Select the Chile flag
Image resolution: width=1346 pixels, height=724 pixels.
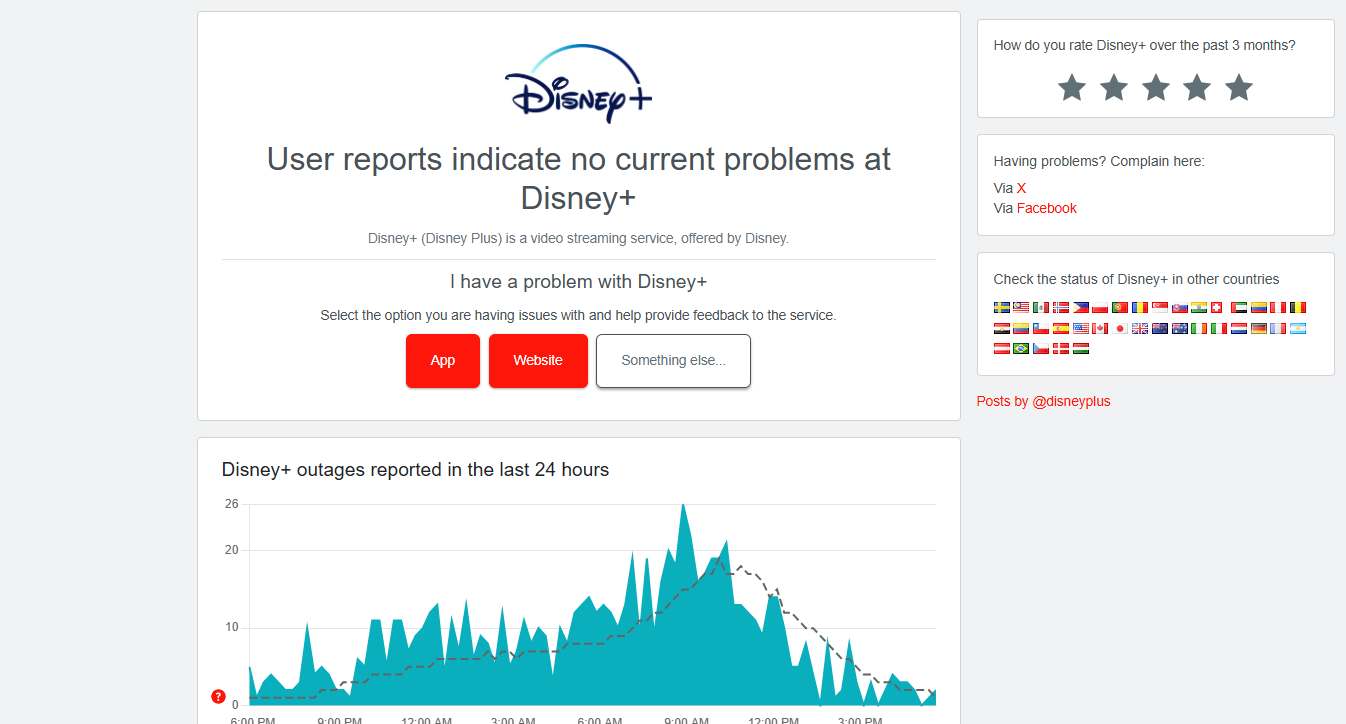tap(1041, 328)
